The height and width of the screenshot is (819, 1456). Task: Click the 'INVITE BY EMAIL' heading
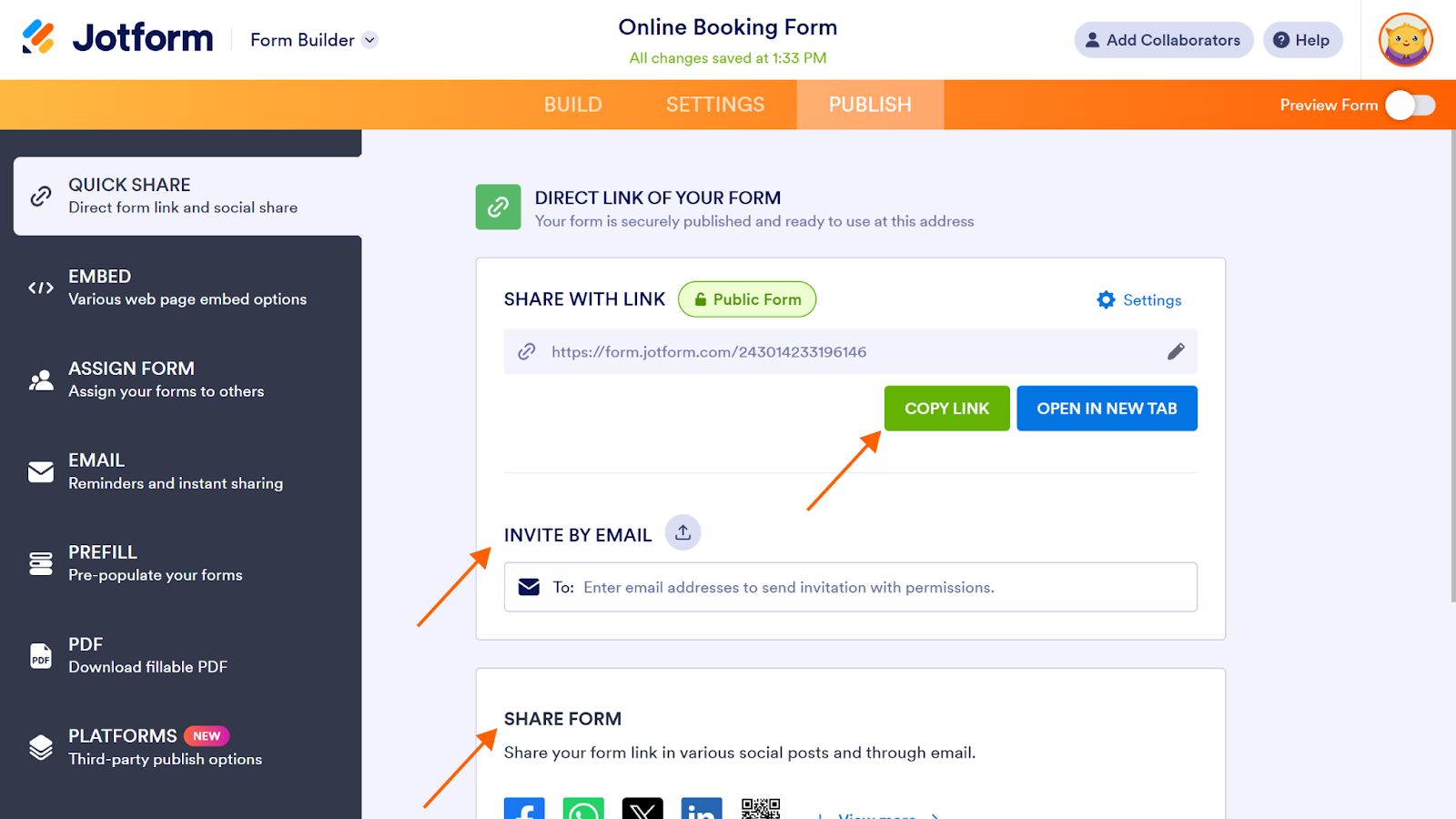click(578, 535)
